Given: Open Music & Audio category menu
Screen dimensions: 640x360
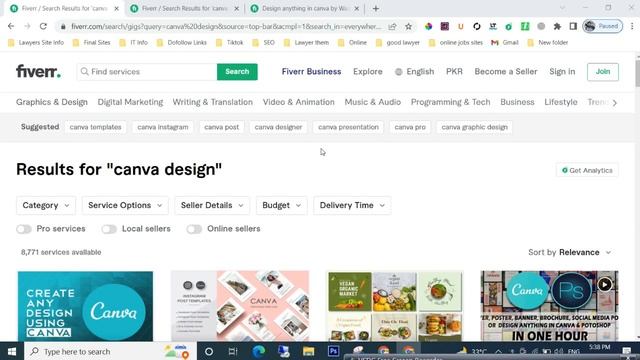Looking at the screenshot, I should click(373, 102).
